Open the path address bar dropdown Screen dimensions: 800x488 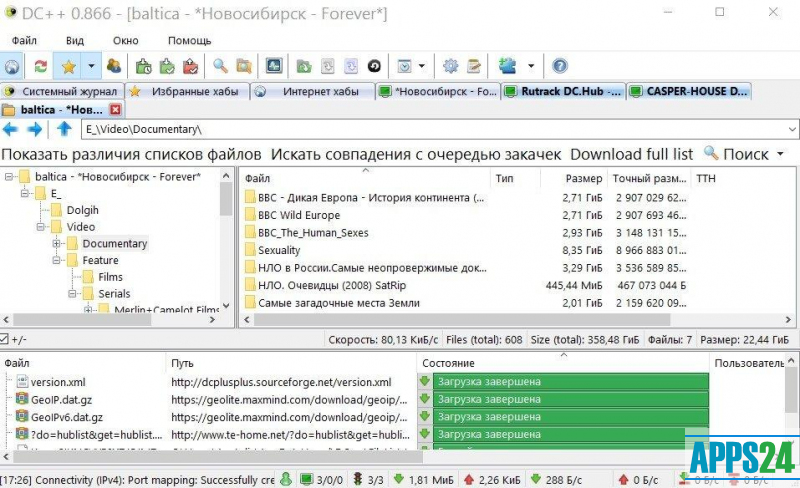tap(792, 130)
